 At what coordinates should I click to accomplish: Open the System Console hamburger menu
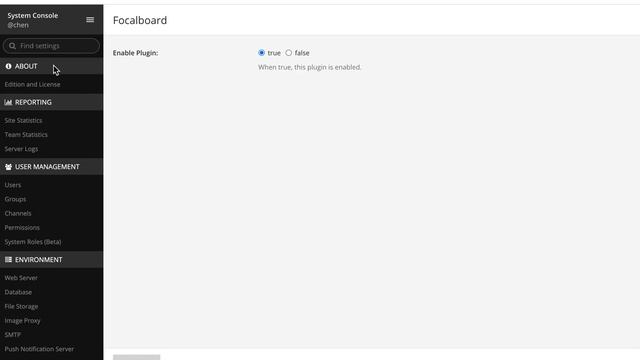coord(90,20)
